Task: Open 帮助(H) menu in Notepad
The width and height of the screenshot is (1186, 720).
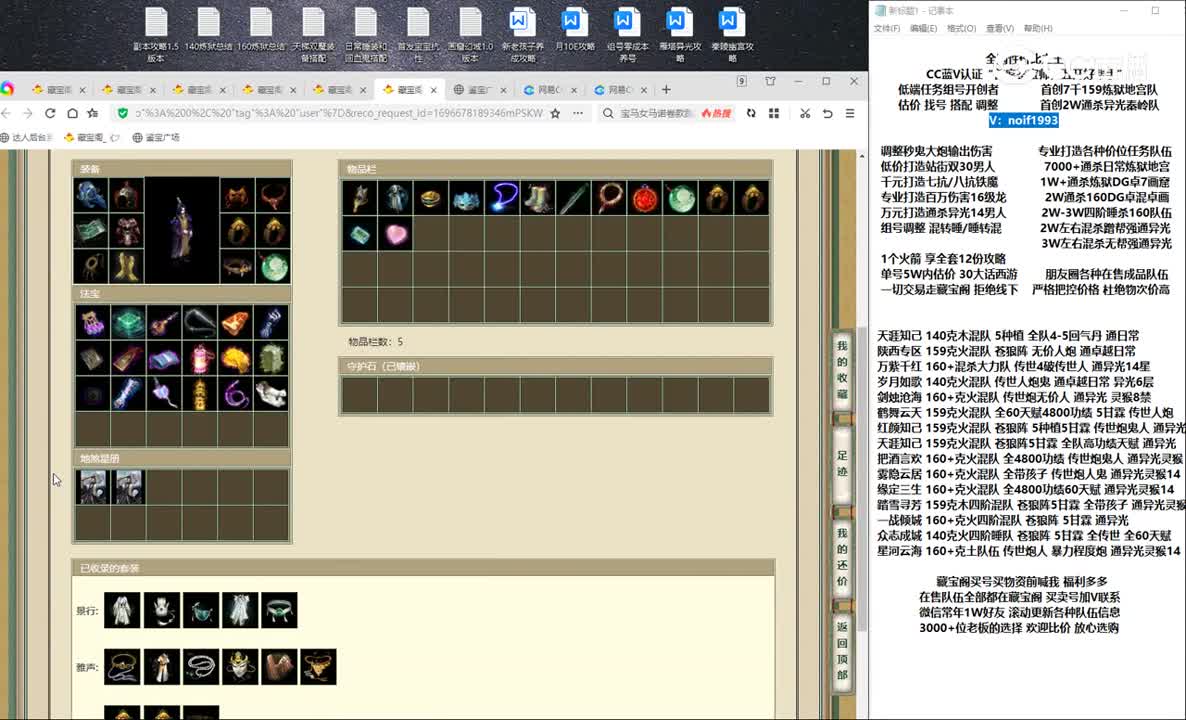Action: point(1038,28)
